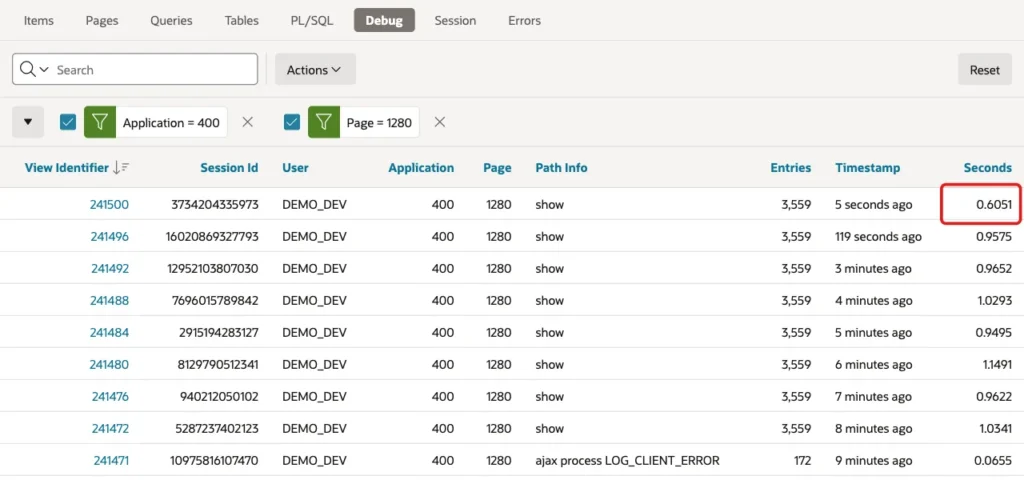The image size is (1024, 480).
Task: Click the Page = 1280 filter label
Action: 379,122
